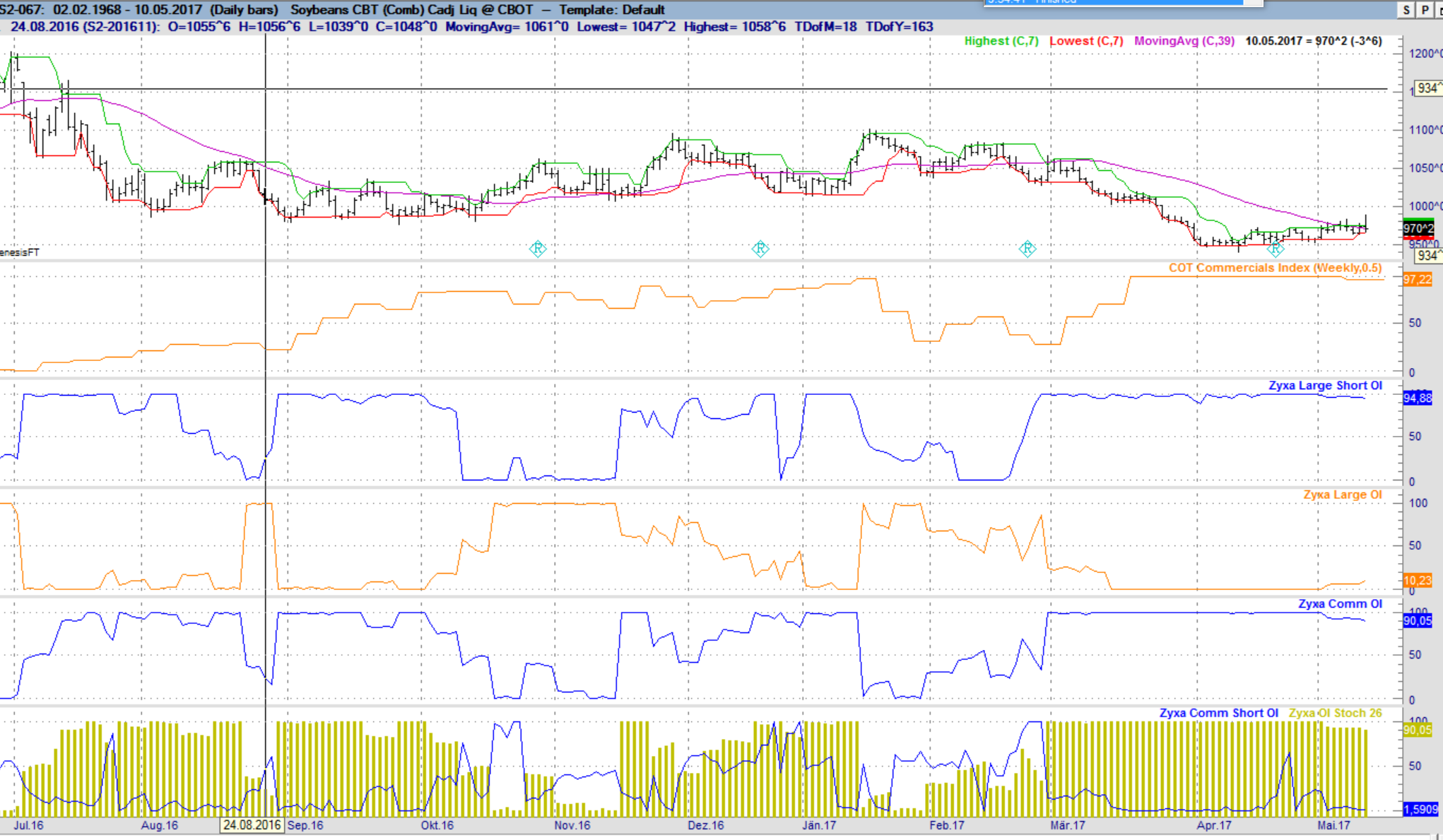This screenshot has width=1443, height=840.
Task: Expand the 24.08.2016 date box on the timeline
Action: (x=254, y=824)
